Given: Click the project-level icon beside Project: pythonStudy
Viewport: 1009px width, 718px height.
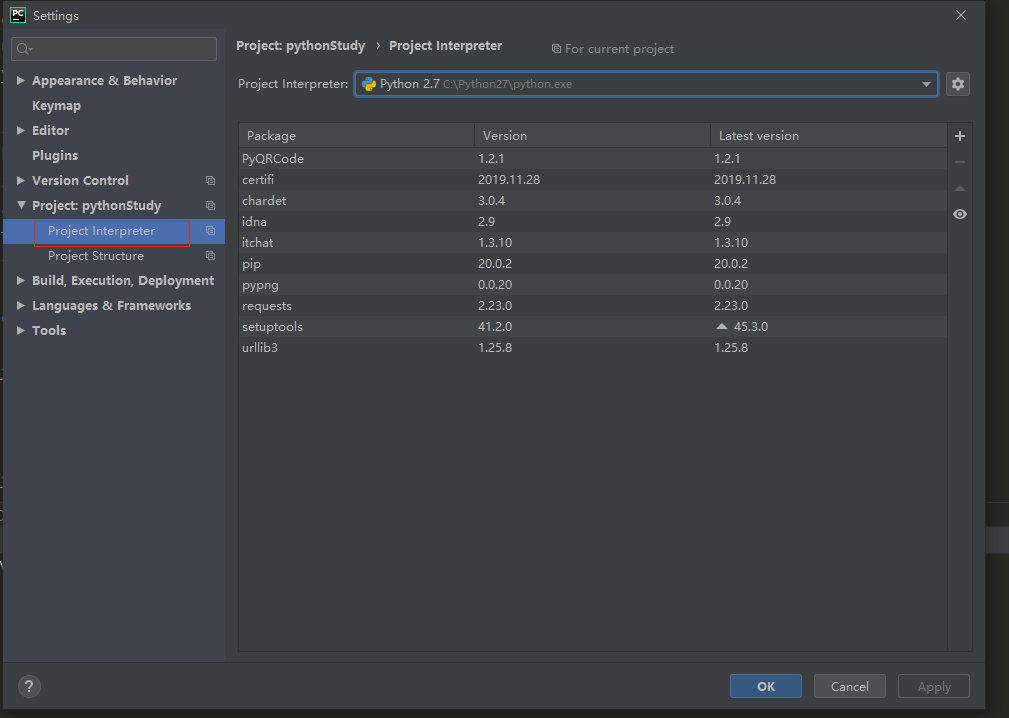Looking at the screenshot, I should click(x=210, y=206).
